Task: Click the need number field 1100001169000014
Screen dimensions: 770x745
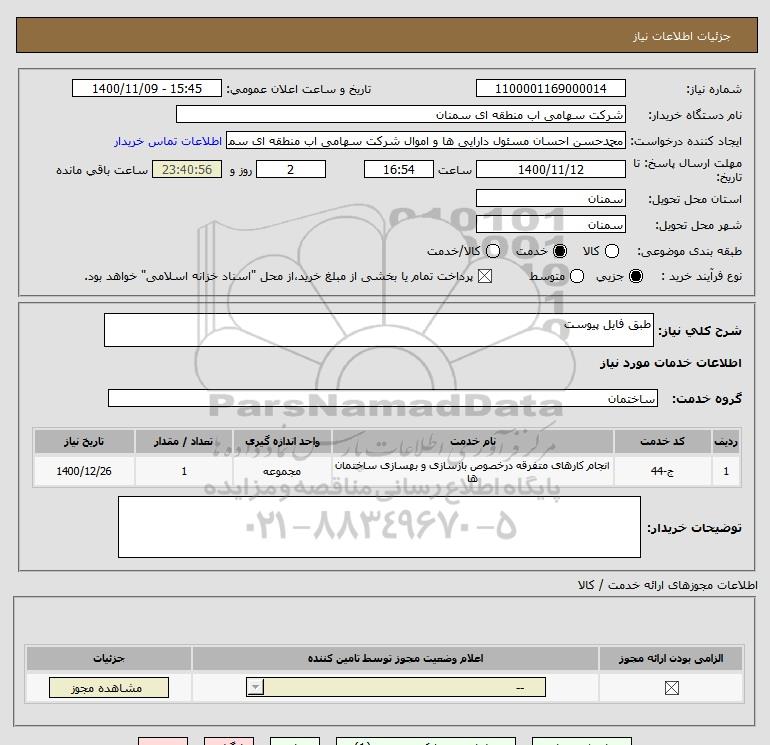Action: (x=550, y=88)
